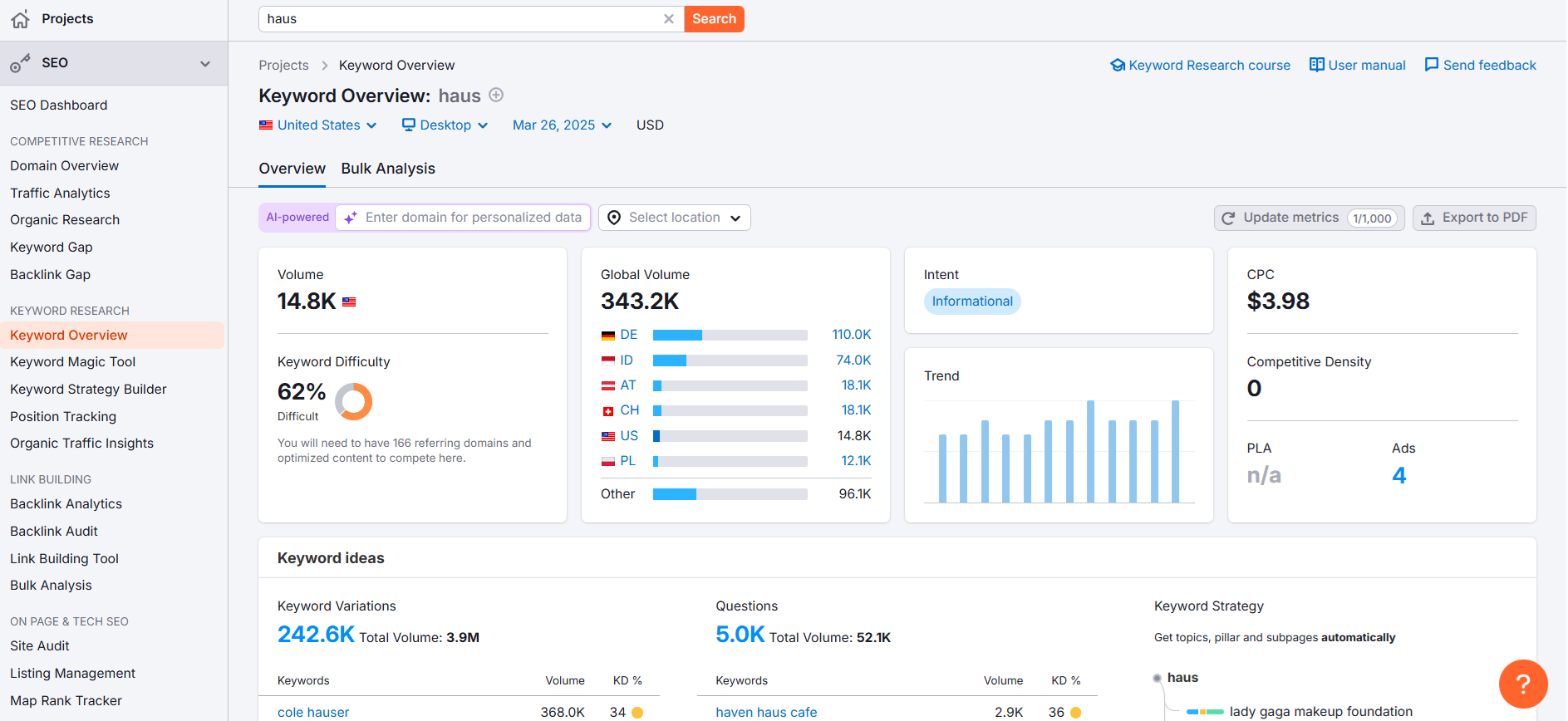The image size is (1568, 721).
Task: Click the plus icon beside haus keyword
Action: 496,96
